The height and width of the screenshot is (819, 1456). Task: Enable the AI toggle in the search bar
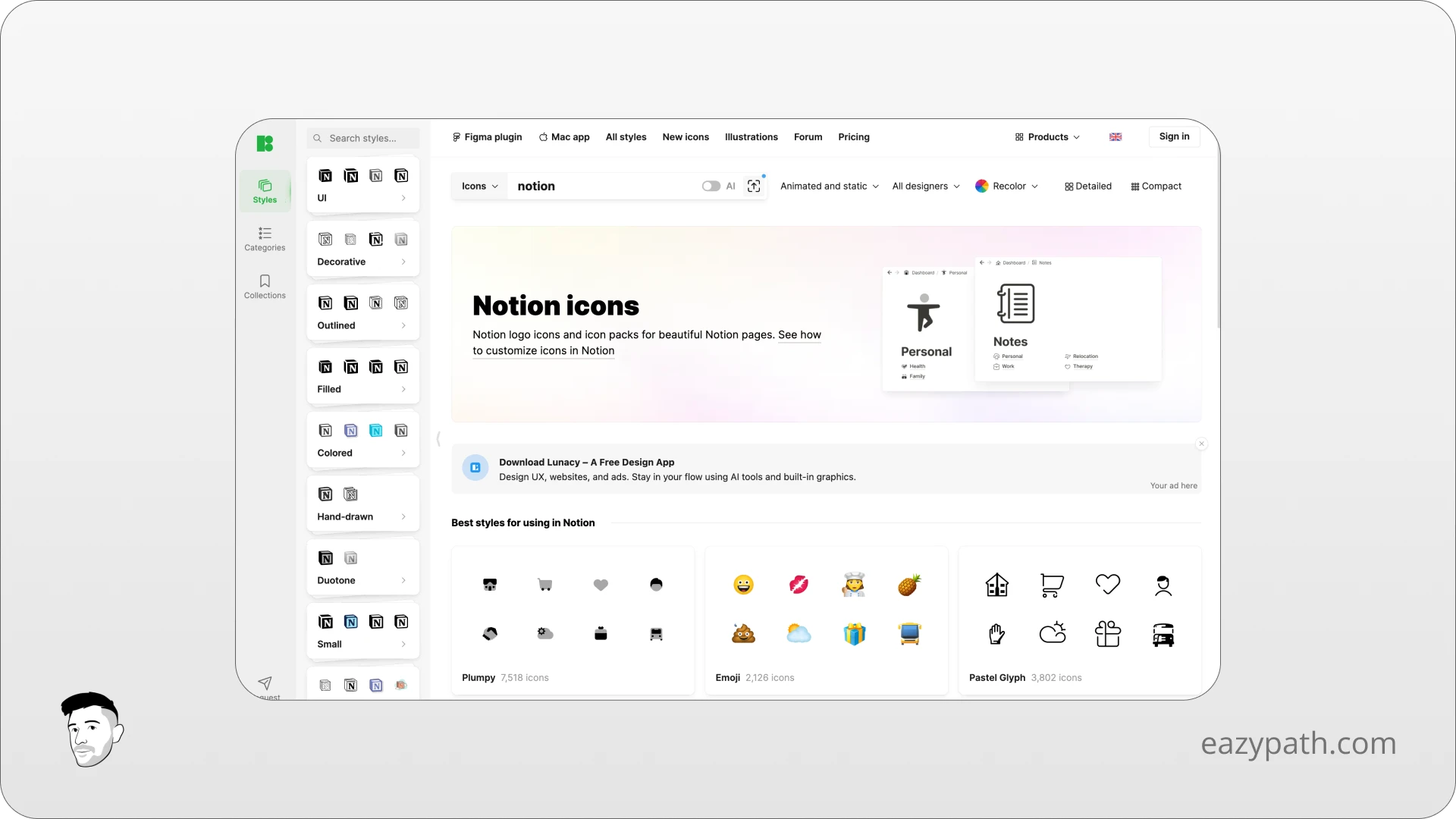tap(711, 186)
